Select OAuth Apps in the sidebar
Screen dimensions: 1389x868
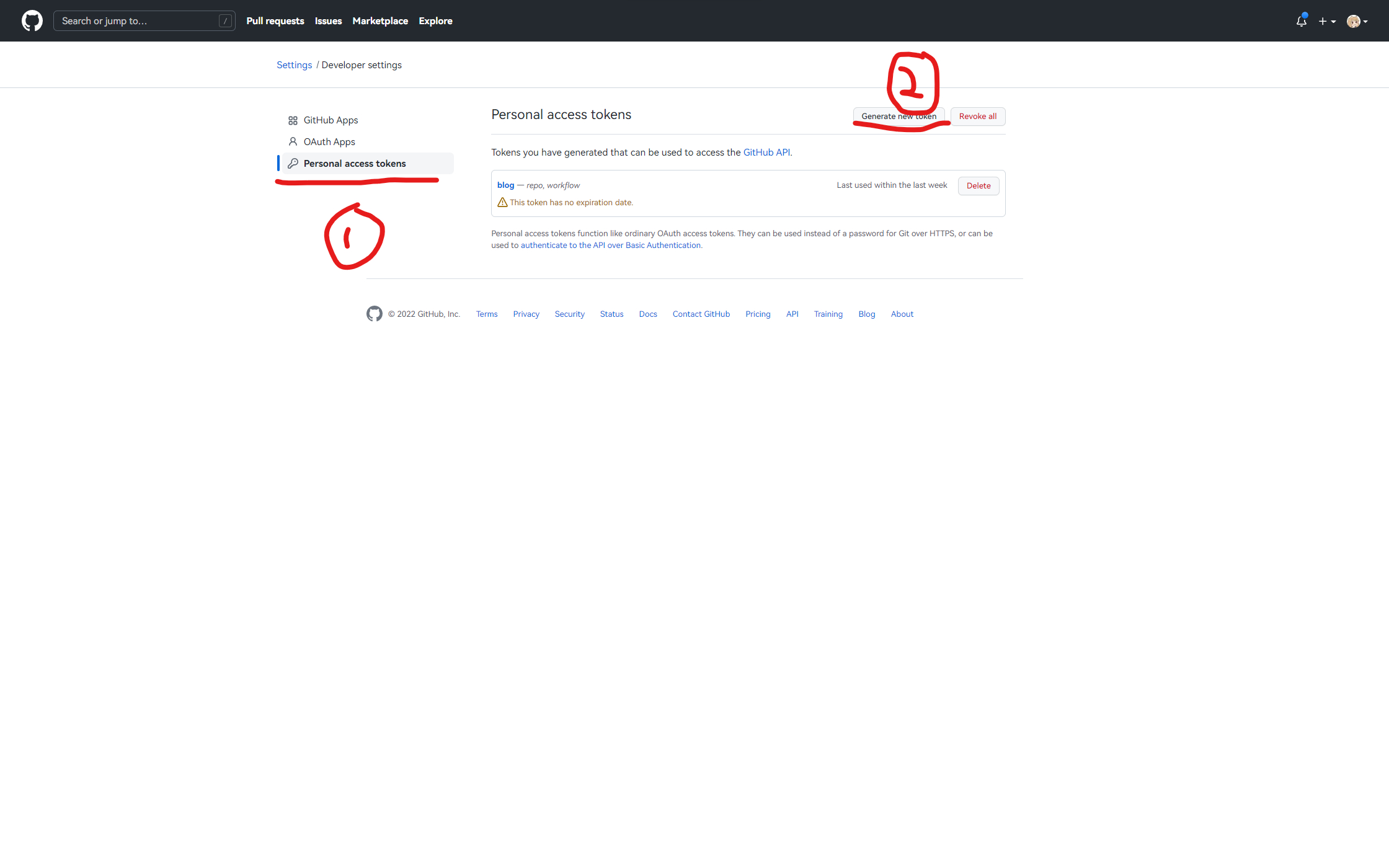point(365,142)
